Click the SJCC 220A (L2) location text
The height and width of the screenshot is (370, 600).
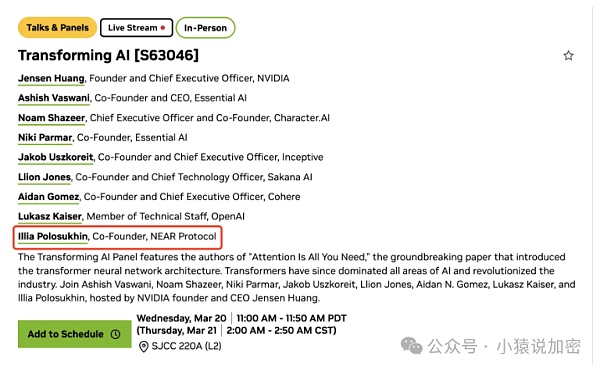point(186,346)
